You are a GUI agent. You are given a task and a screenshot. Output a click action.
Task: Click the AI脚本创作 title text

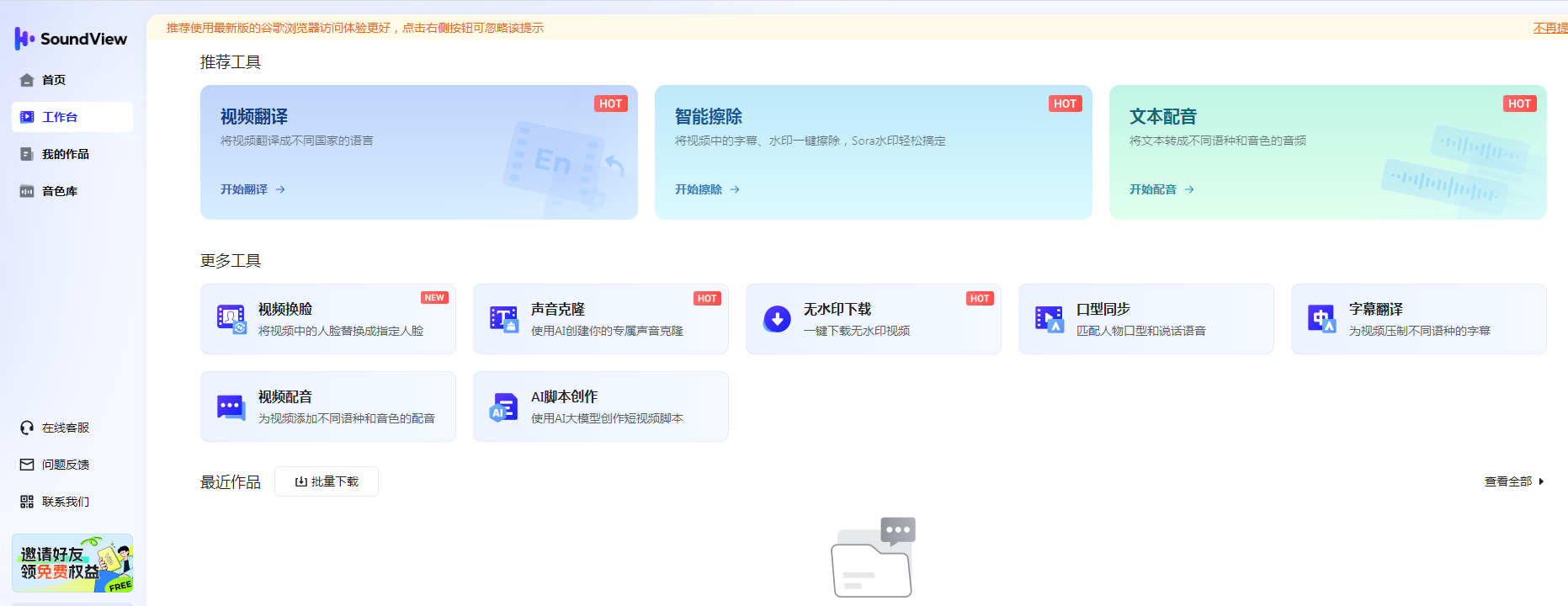point(564,396)
